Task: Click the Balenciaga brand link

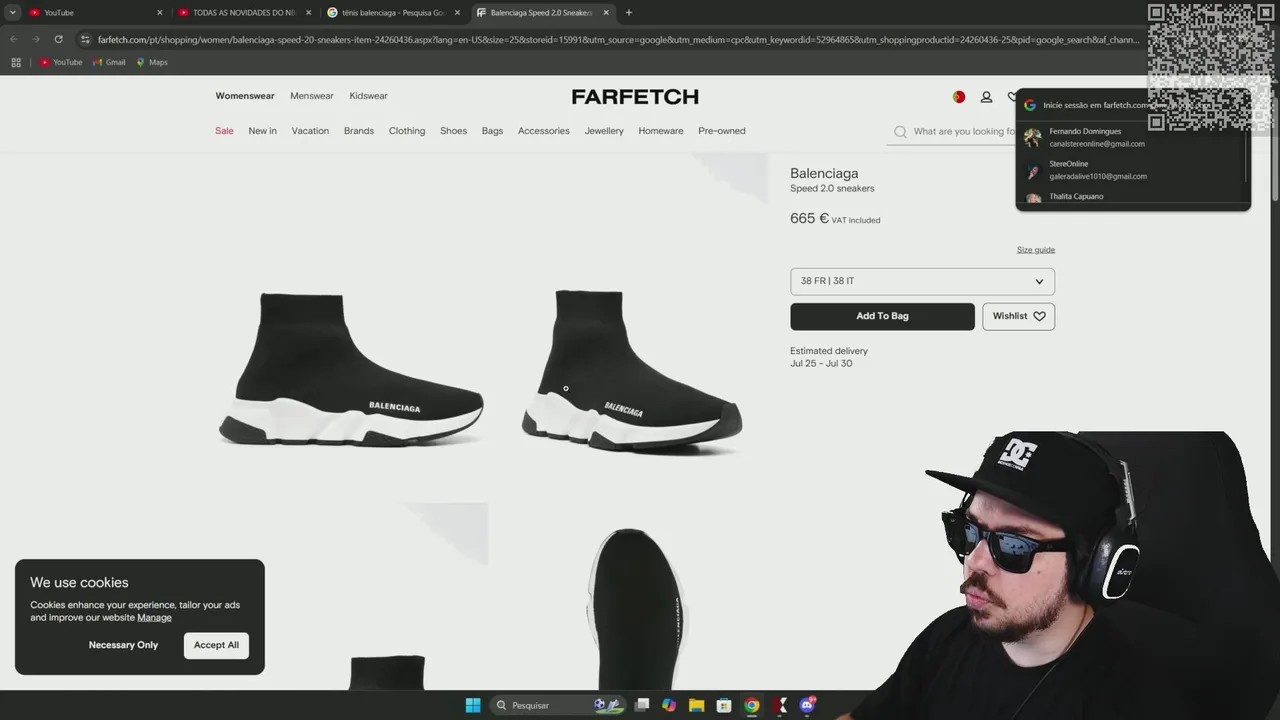Action: (x=824, y=173)
